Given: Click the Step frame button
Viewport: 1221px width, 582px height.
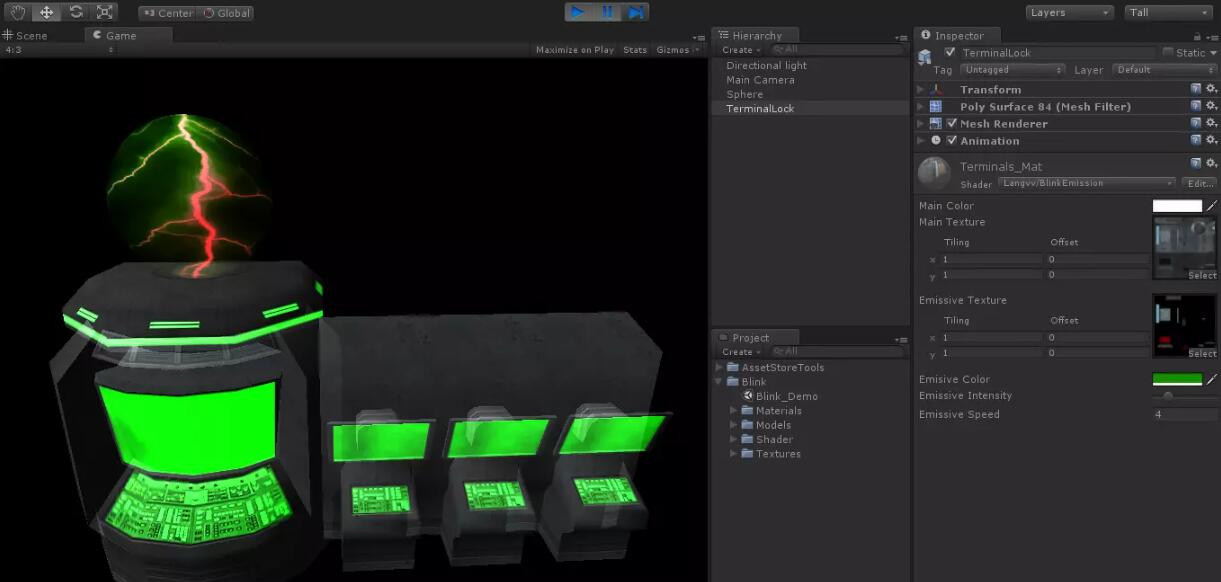Looking at the screenshot, I should pos(635,12).
